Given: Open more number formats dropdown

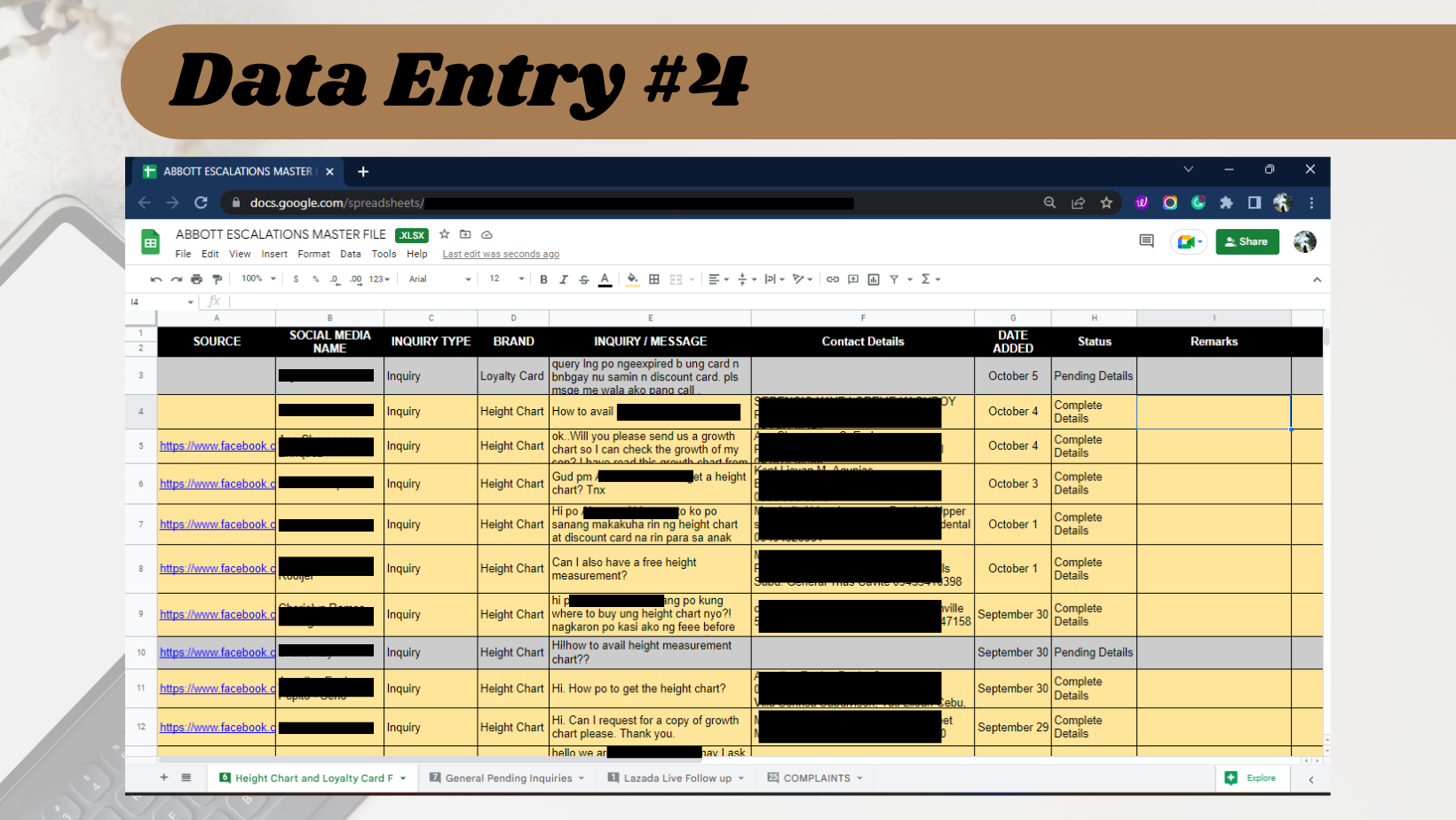Looking at the screenshot, I should click(x=379, y=280).
